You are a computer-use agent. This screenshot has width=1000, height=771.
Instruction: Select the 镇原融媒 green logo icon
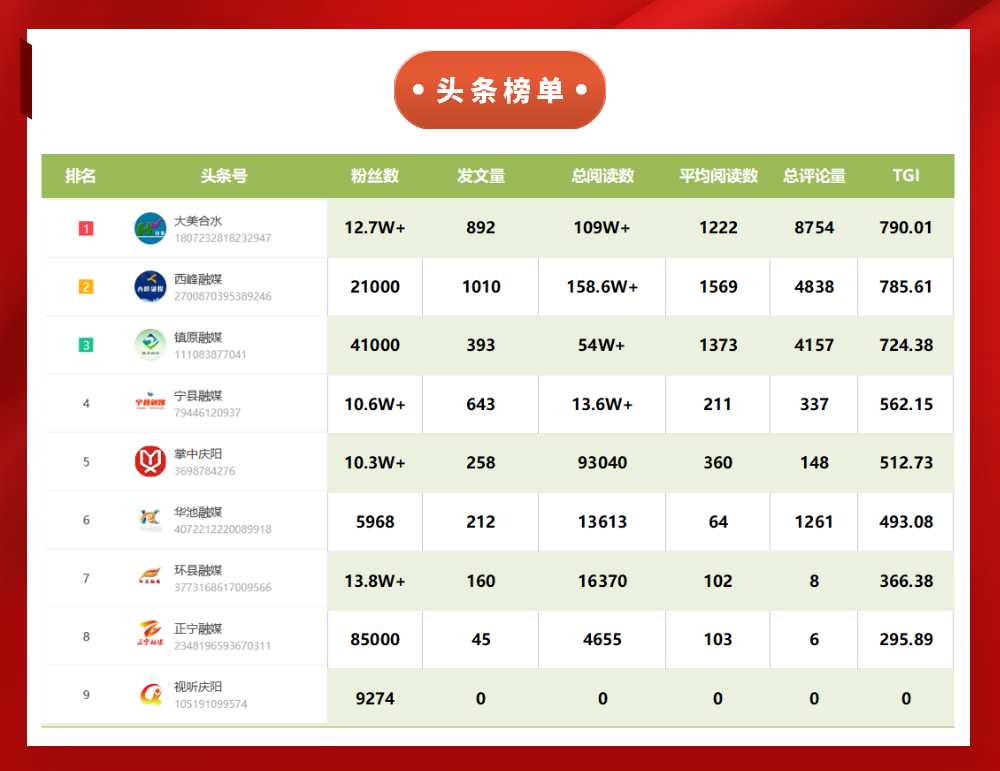coord(150,345)
